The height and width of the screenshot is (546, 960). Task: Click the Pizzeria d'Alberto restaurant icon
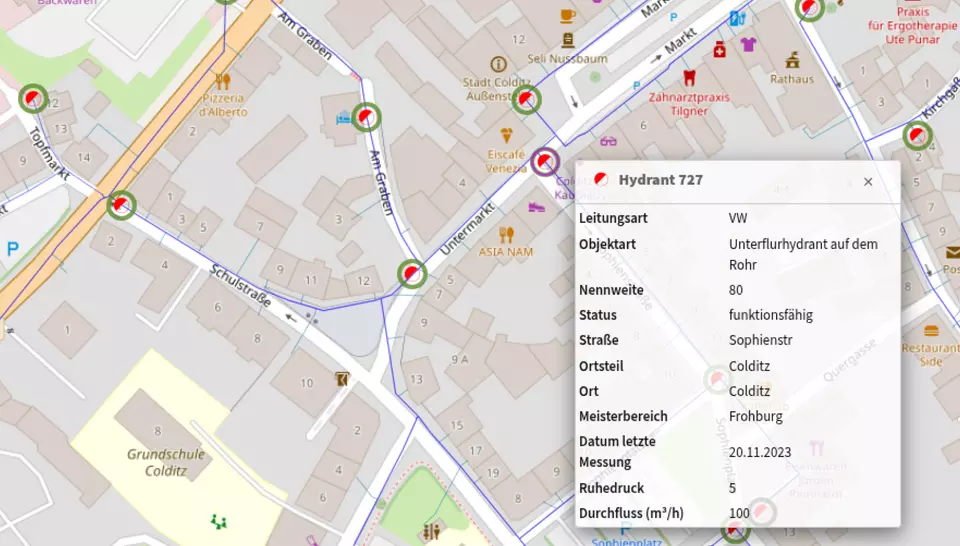[x=223, y=81]
